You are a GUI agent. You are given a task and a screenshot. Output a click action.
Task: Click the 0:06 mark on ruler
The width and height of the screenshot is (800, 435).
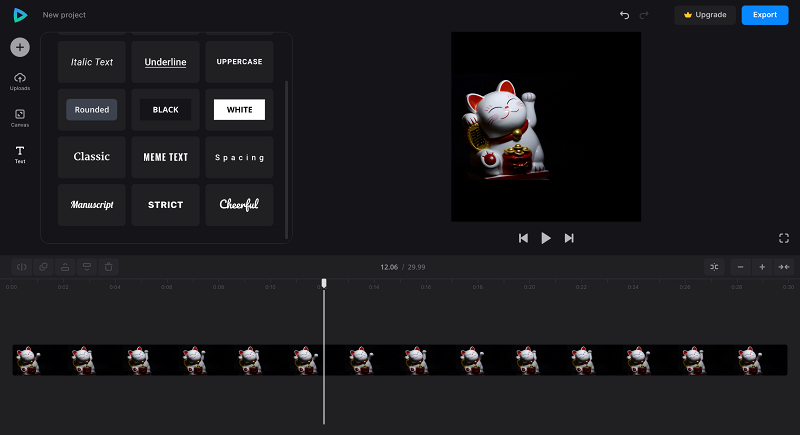click(x=167, y=287)
